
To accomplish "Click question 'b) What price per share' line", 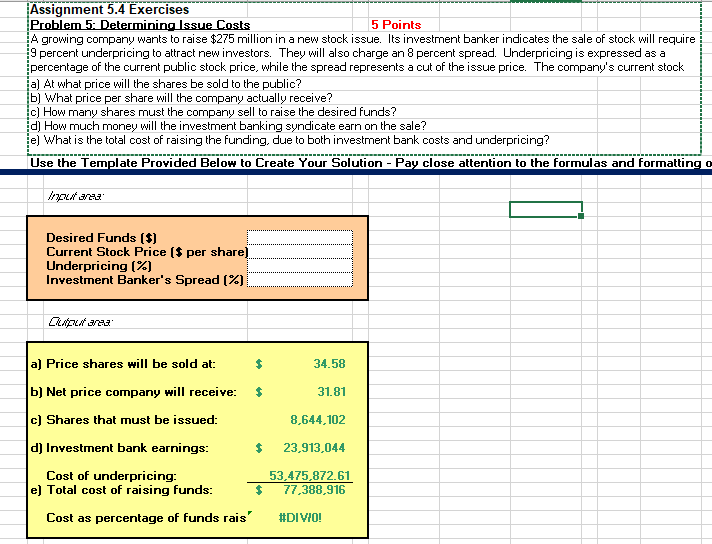I will 181,98.
